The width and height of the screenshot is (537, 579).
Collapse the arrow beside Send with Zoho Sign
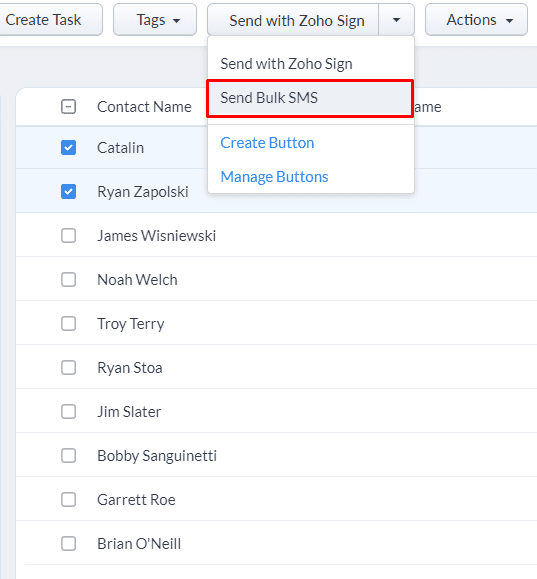(396, 20)
